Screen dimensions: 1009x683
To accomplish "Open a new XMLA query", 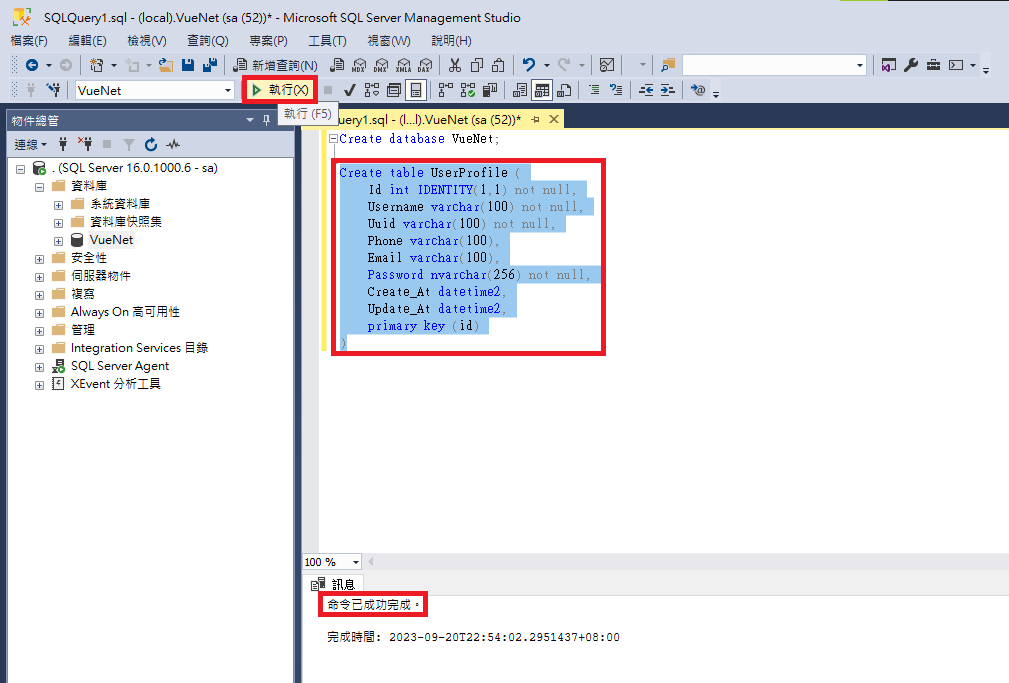I will click(403, 65).
